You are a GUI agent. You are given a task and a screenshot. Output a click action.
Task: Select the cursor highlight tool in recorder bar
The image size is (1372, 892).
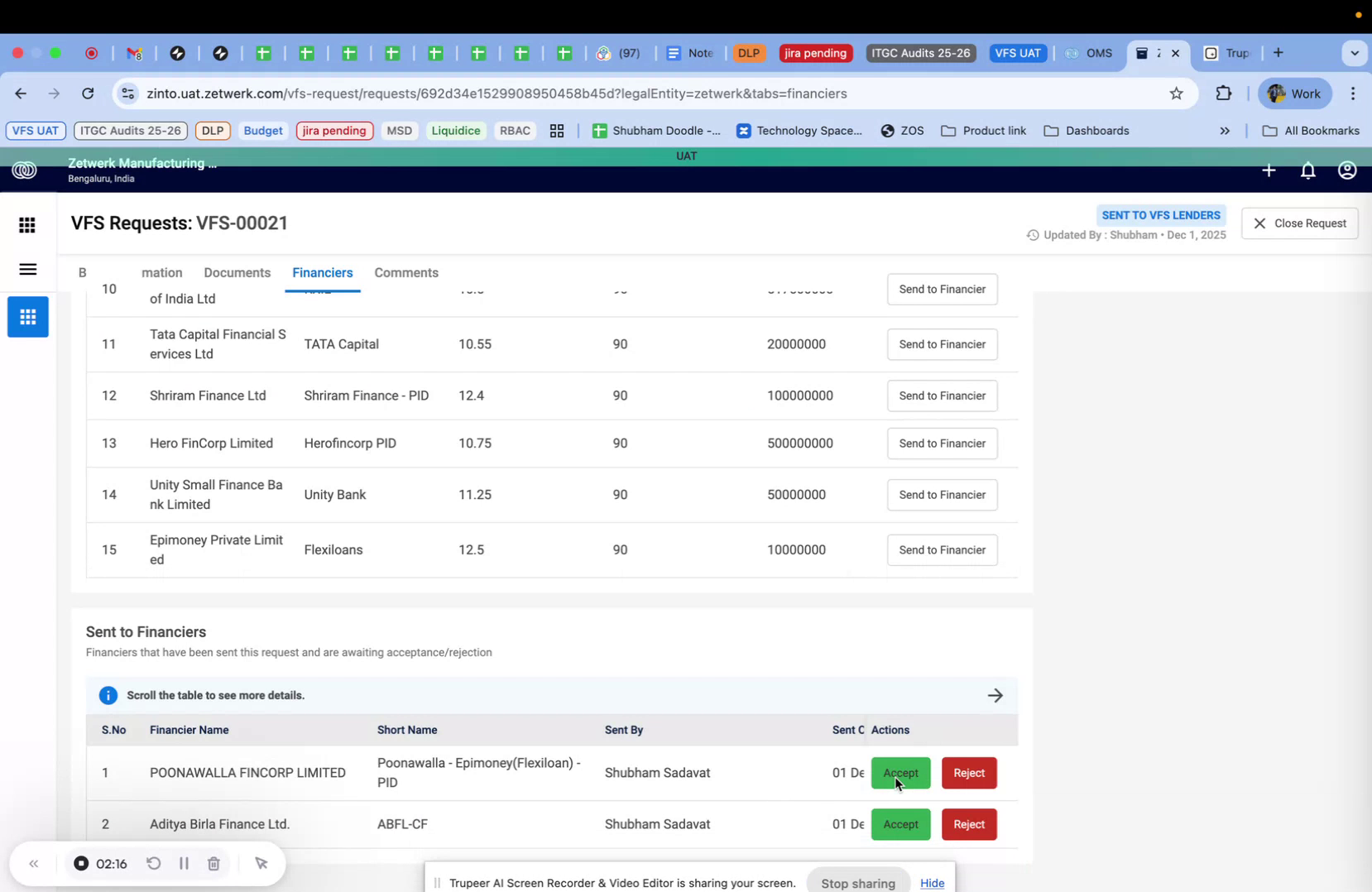pos(261,863)
